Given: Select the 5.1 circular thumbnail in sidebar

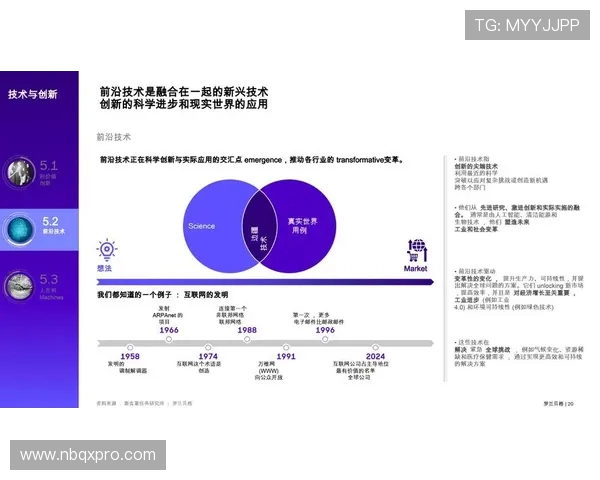Looking at the screenshot, I should (20, 173).
